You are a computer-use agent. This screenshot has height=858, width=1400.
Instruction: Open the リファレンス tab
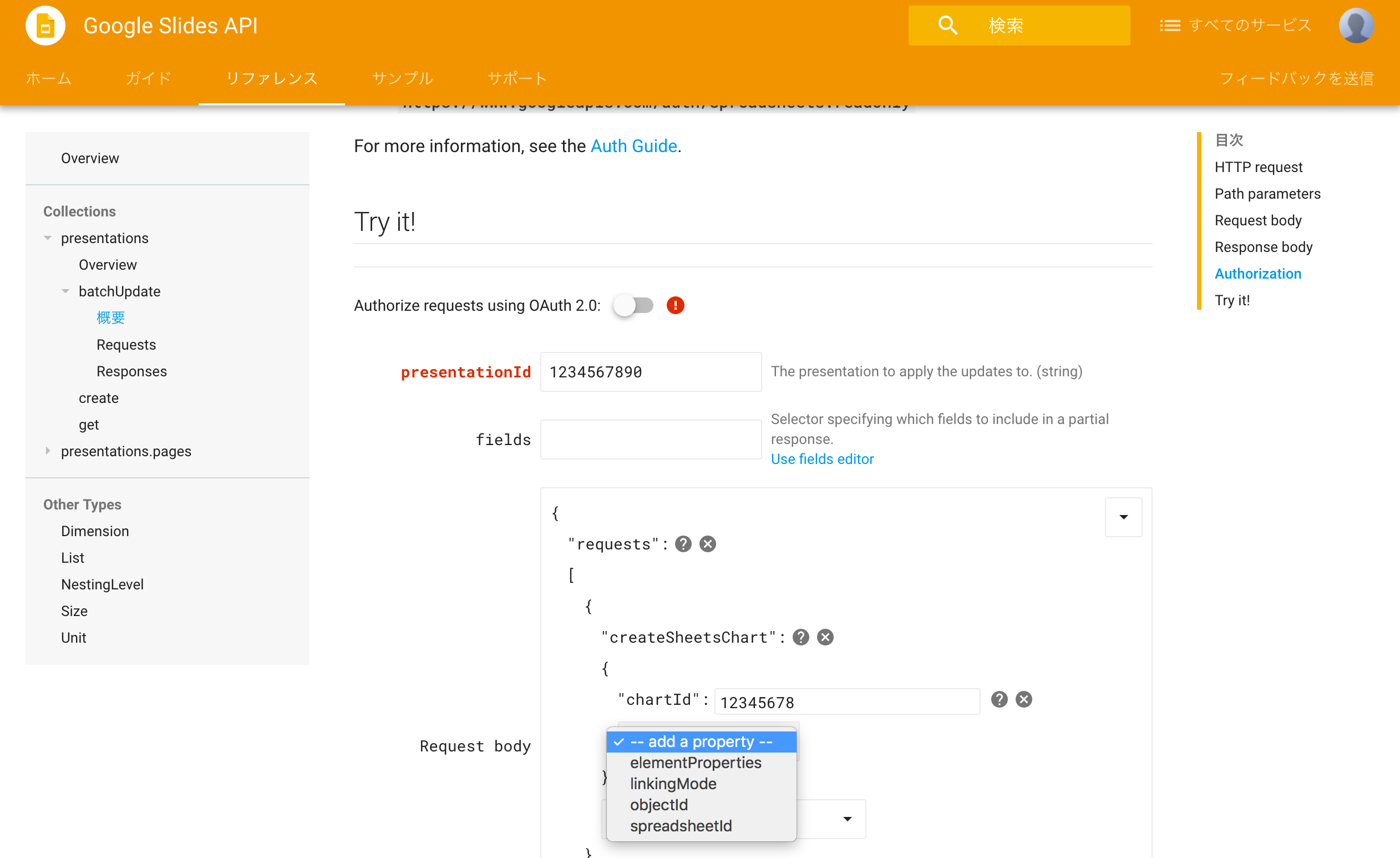coord(272,78)
